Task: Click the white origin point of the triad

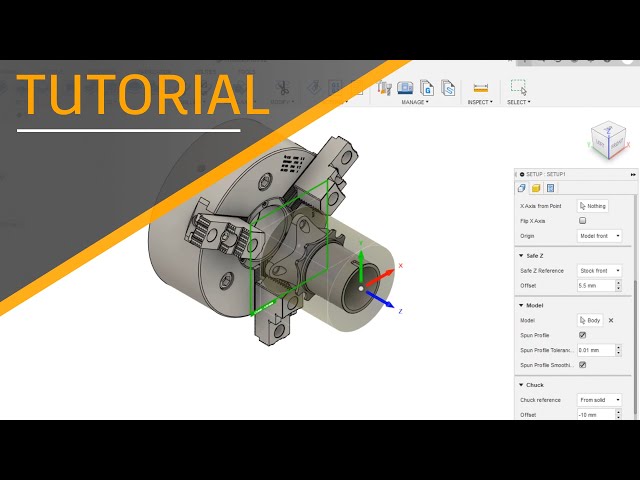Action: 361,289
